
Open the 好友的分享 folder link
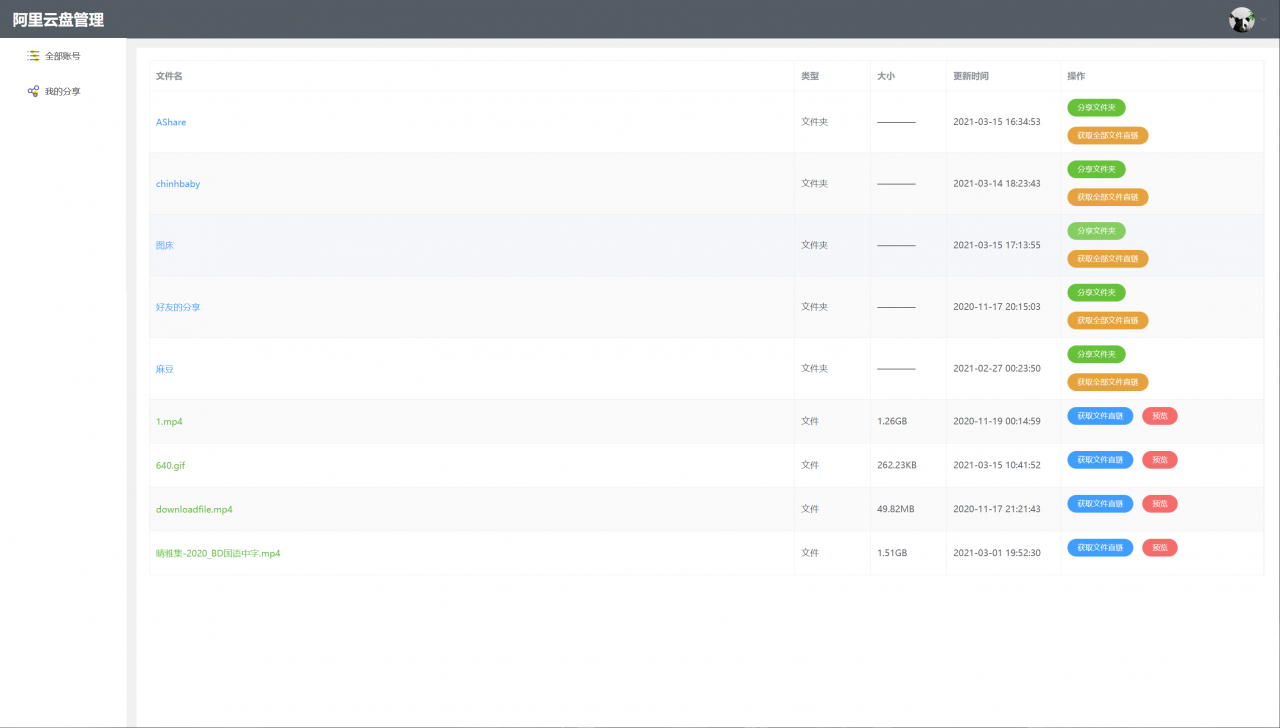(178, 307)
